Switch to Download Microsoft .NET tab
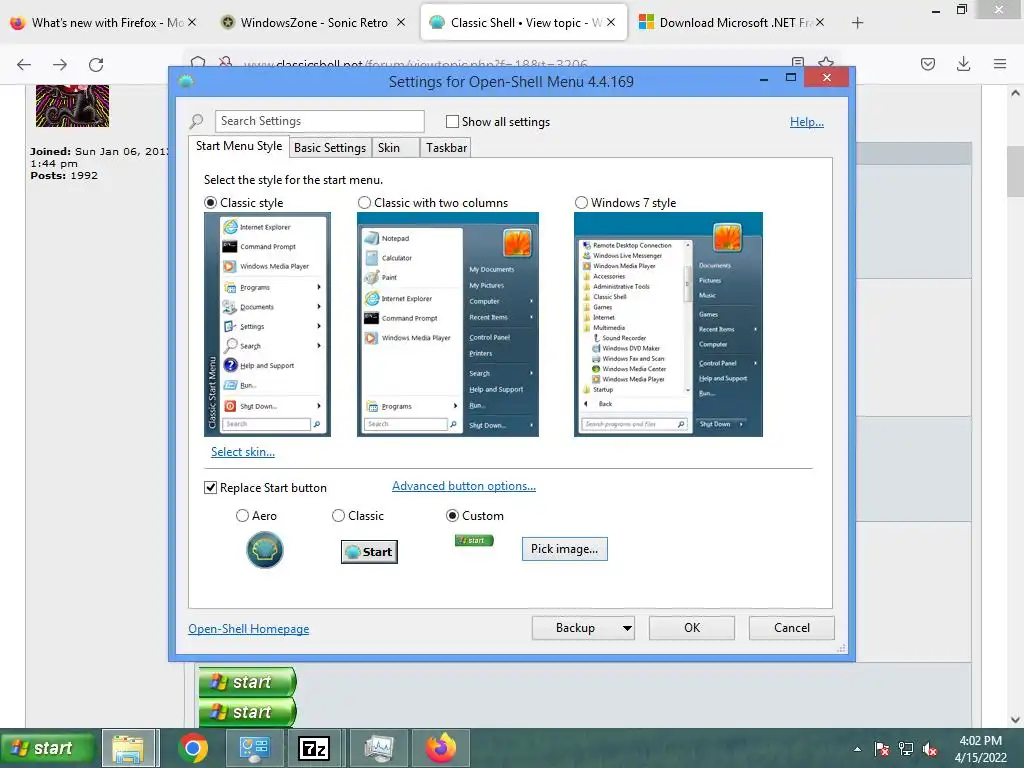The height and width of the screenshot is (768, 1024). [x=731, y=22]
